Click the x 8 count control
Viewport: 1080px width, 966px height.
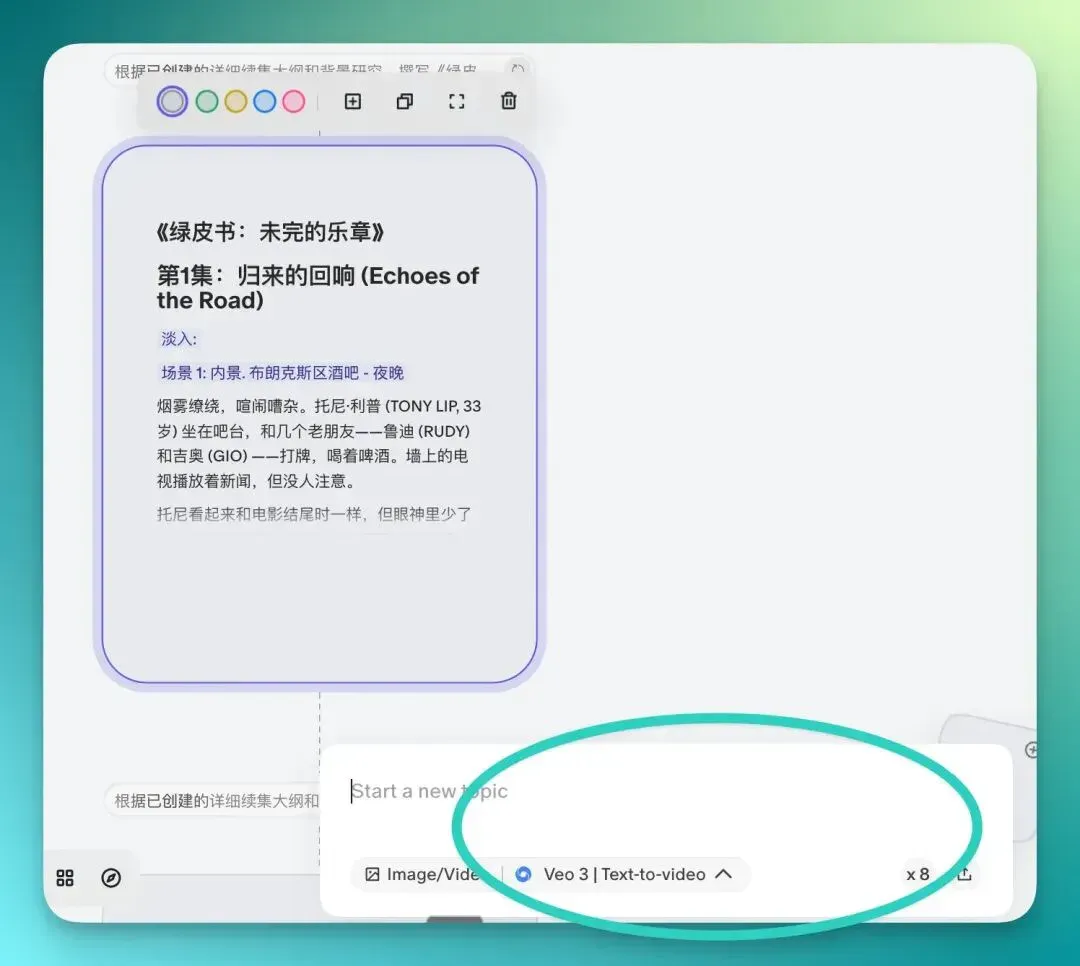(917, 874)
